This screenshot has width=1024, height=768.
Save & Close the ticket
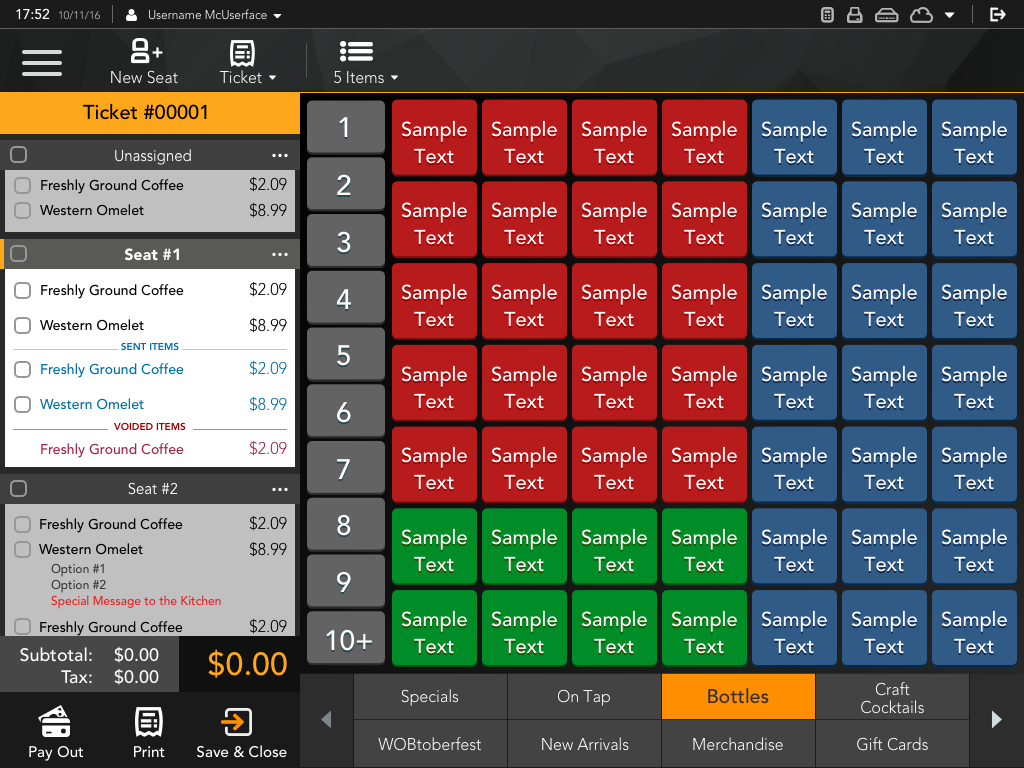[241, 732]
